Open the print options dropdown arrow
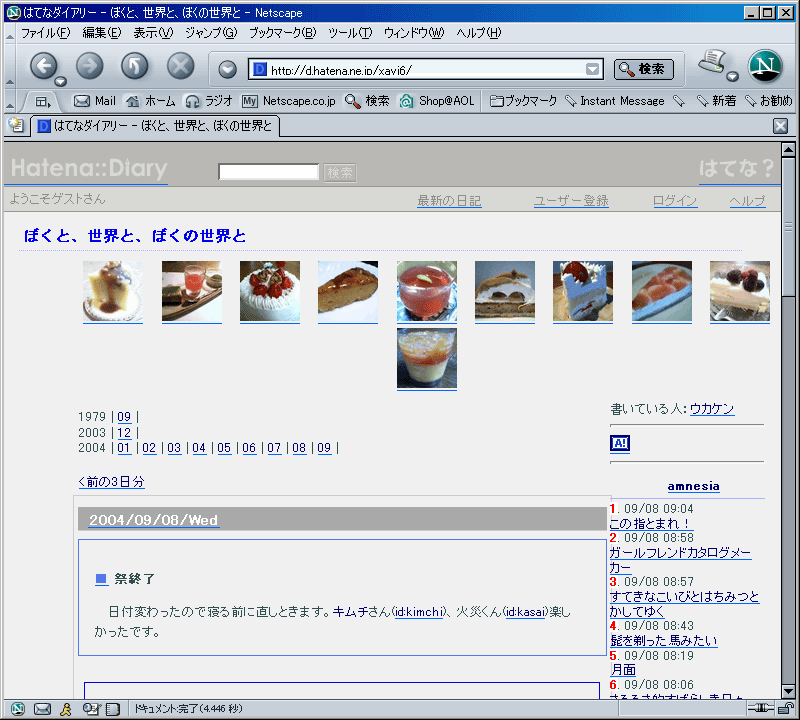800x720 pixels. pyautogui.click(x=733, y=77)
